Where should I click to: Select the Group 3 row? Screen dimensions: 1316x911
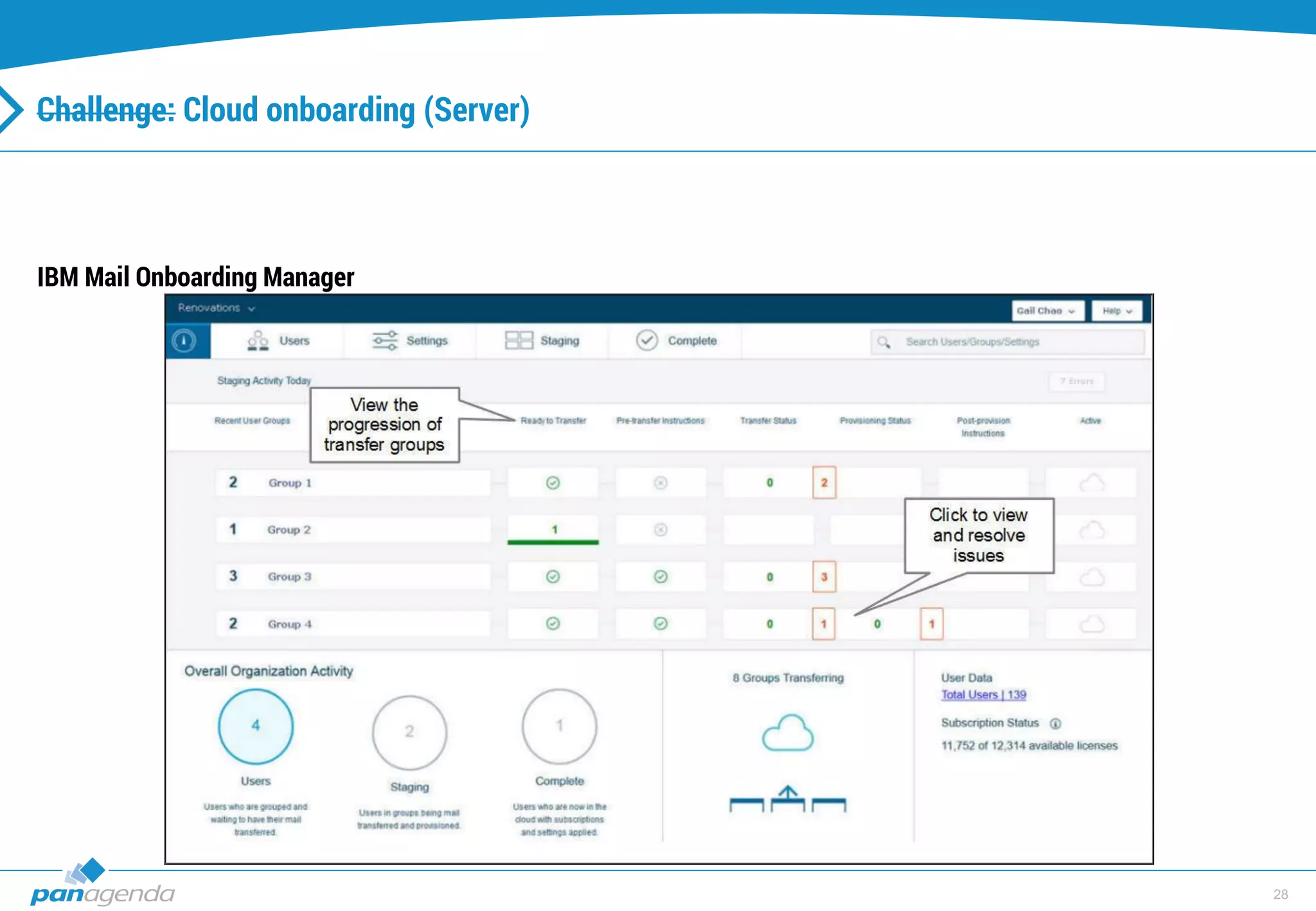point(353,576)
